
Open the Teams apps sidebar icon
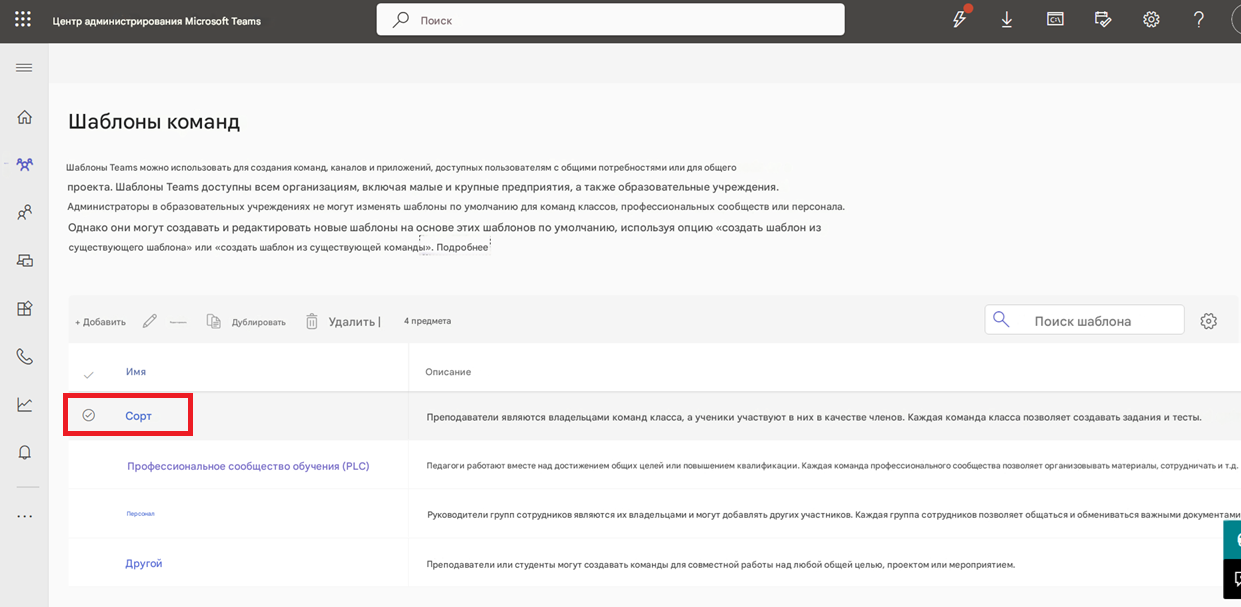[25, 308]
